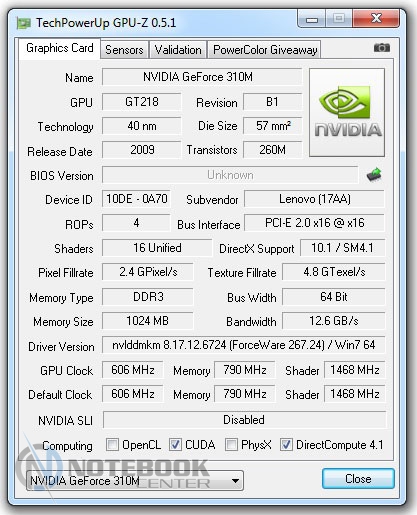Viewport: 417px width, 515px height.
Task: Minimize the GPU-Z window
Action: 312,19
